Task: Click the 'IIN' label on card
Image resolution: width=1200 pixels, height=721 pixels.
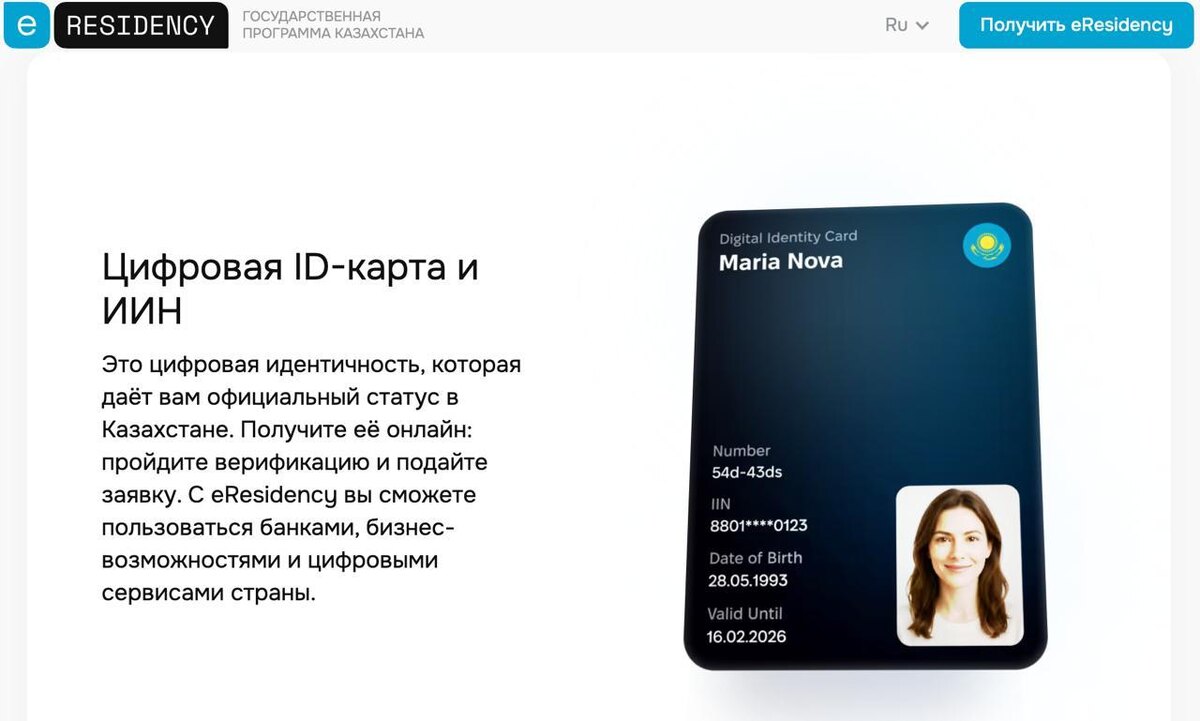Action: click(721, 504)
